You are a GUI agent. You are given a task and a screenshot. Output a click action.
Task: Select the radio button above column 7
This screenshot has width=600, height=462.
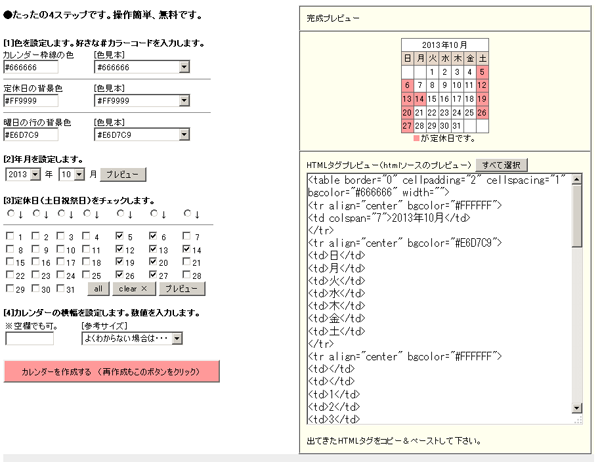187,213
